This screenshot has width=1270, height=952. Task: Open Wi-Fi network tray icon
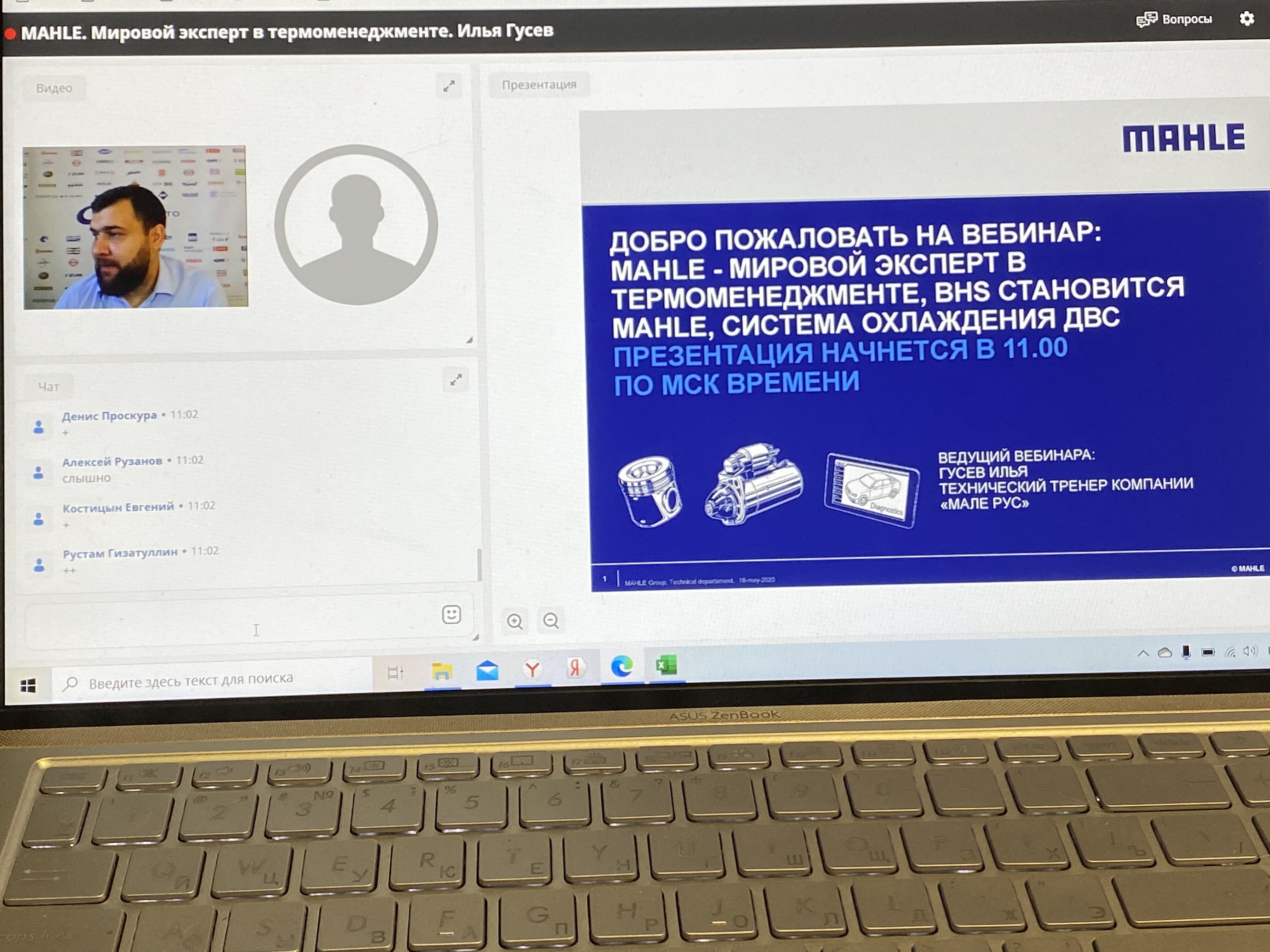click(1230, 651)
